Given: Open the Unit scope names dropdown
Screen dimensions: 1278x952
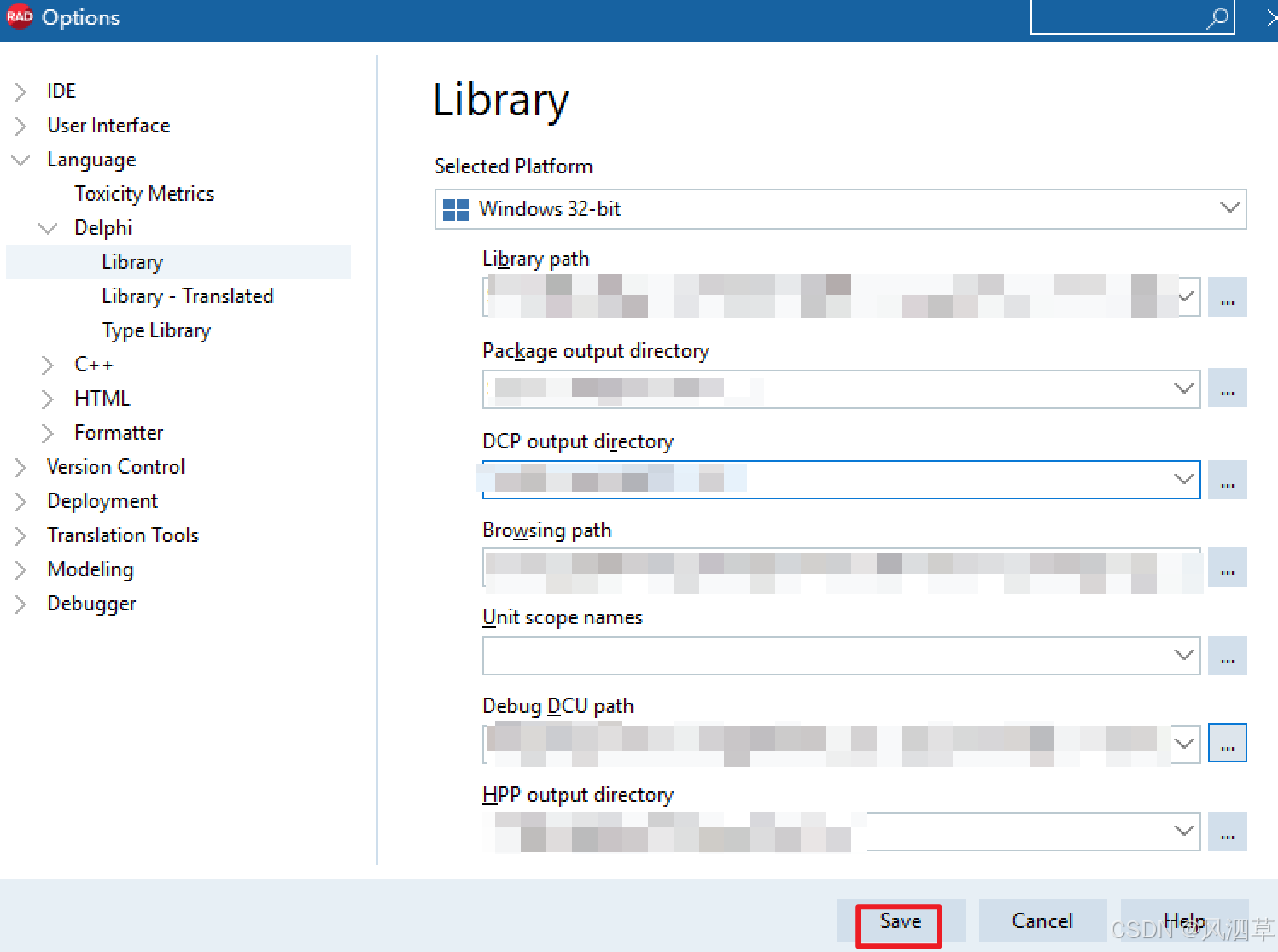Looking at the screenshot, I should (x=1182, y=655).
